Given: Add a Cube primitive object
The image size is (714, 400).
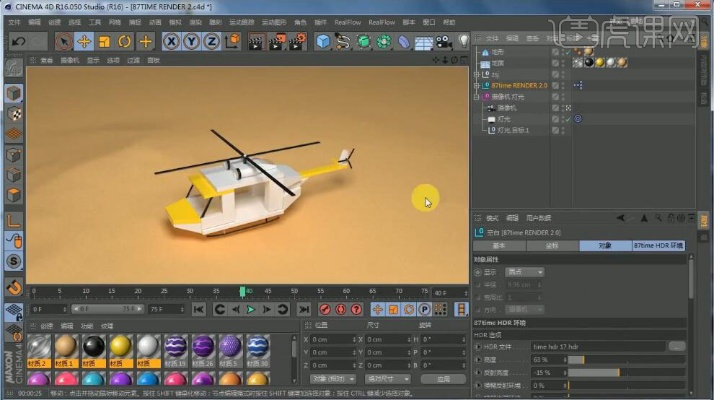Looking at the screenshot, I should point(323,41).
